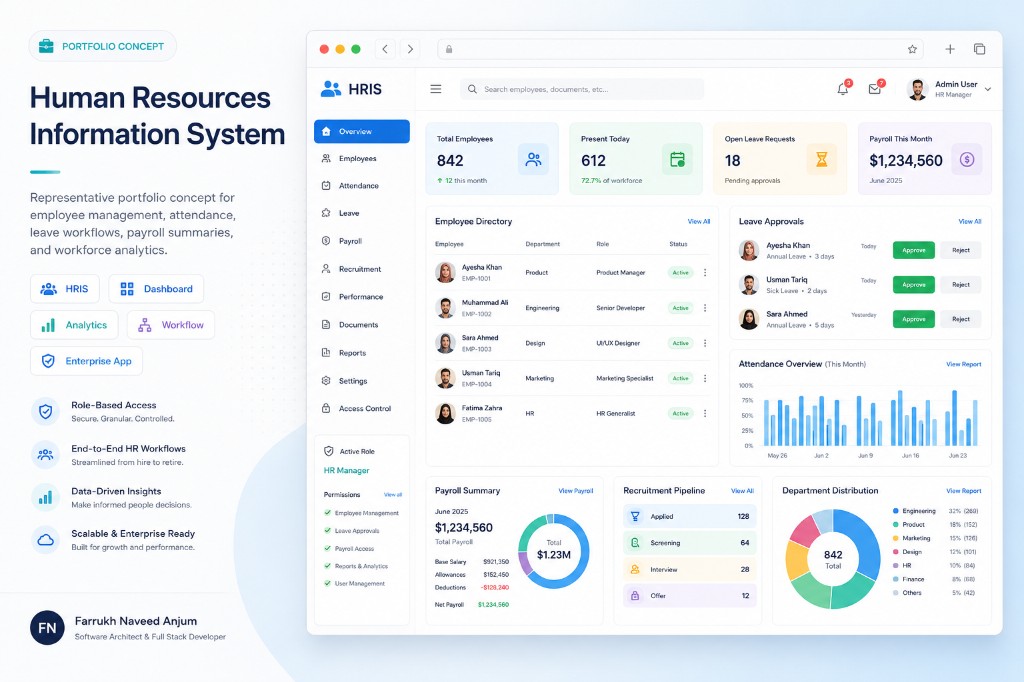Approve Sara Ahmed's annual leave
This screenshot has height=682, width=1024.
coord(914,319)
